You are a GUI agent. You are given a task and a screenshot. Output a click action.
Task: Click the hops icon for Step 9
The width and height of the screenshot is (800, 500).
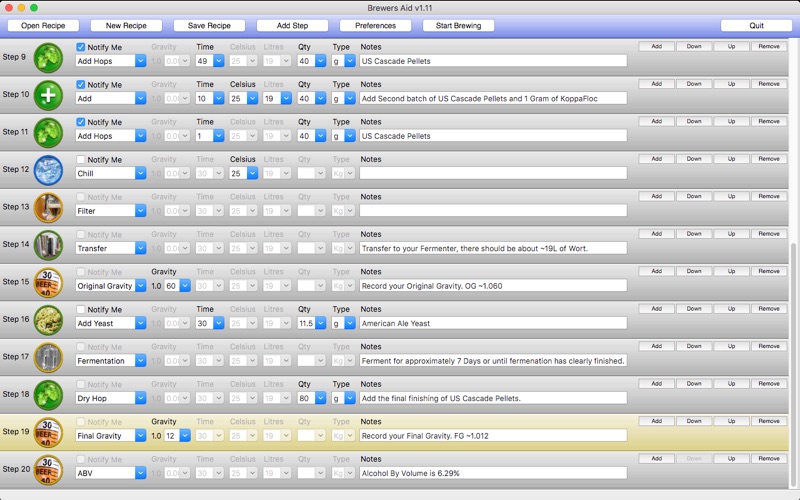(x=48, y=57)
